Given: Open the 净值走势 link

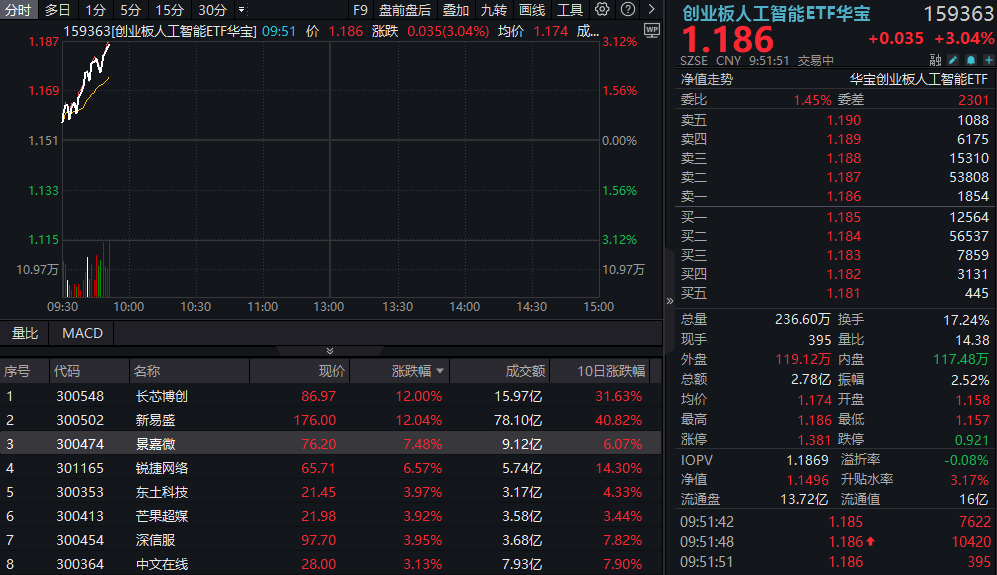Looking at the screenshot, I should click(x=706, y=79).
